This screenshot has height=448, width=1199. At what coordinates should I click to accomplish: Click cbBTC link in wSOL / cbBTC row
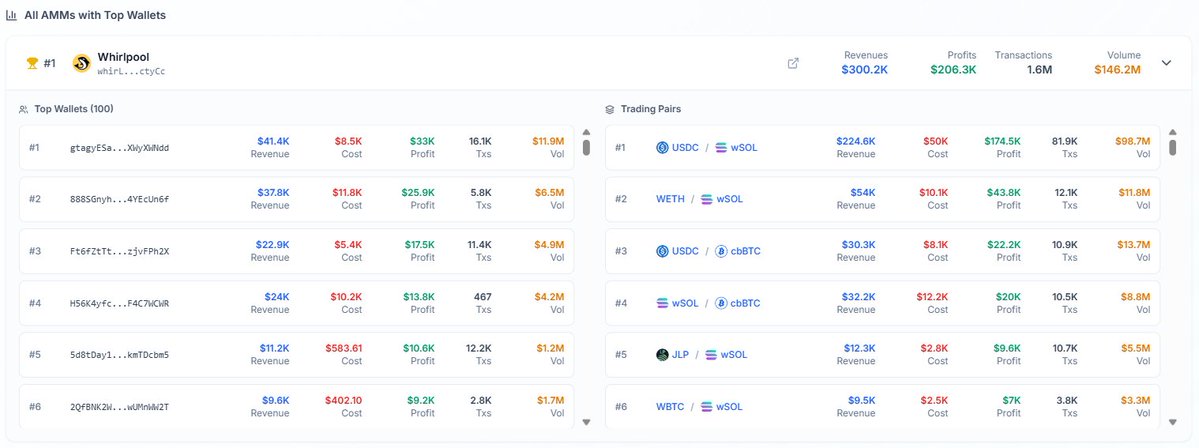[746, 304]
